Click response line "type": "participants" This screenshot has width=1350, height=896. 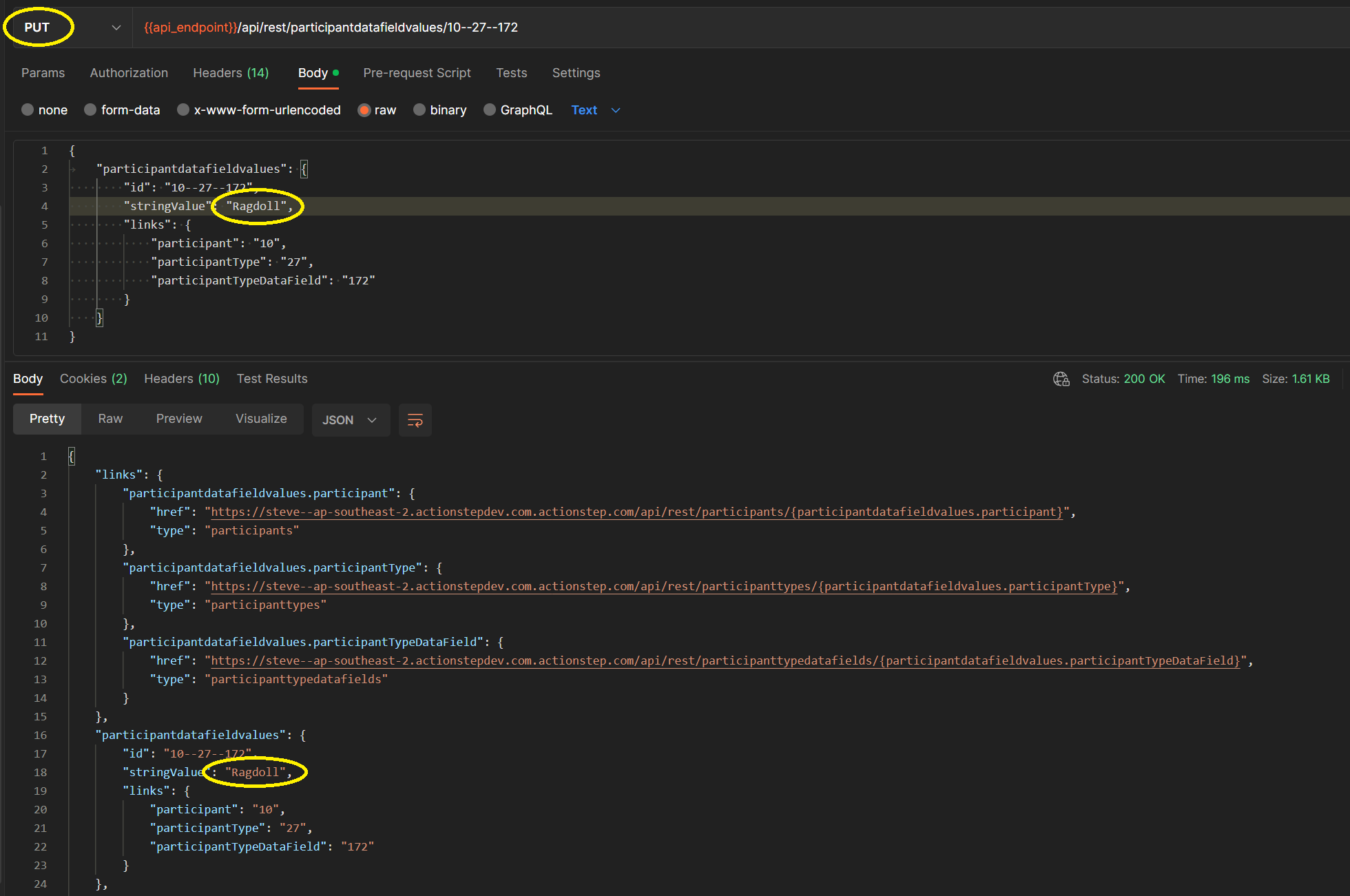pyautogui.click(x=225, y=530)
